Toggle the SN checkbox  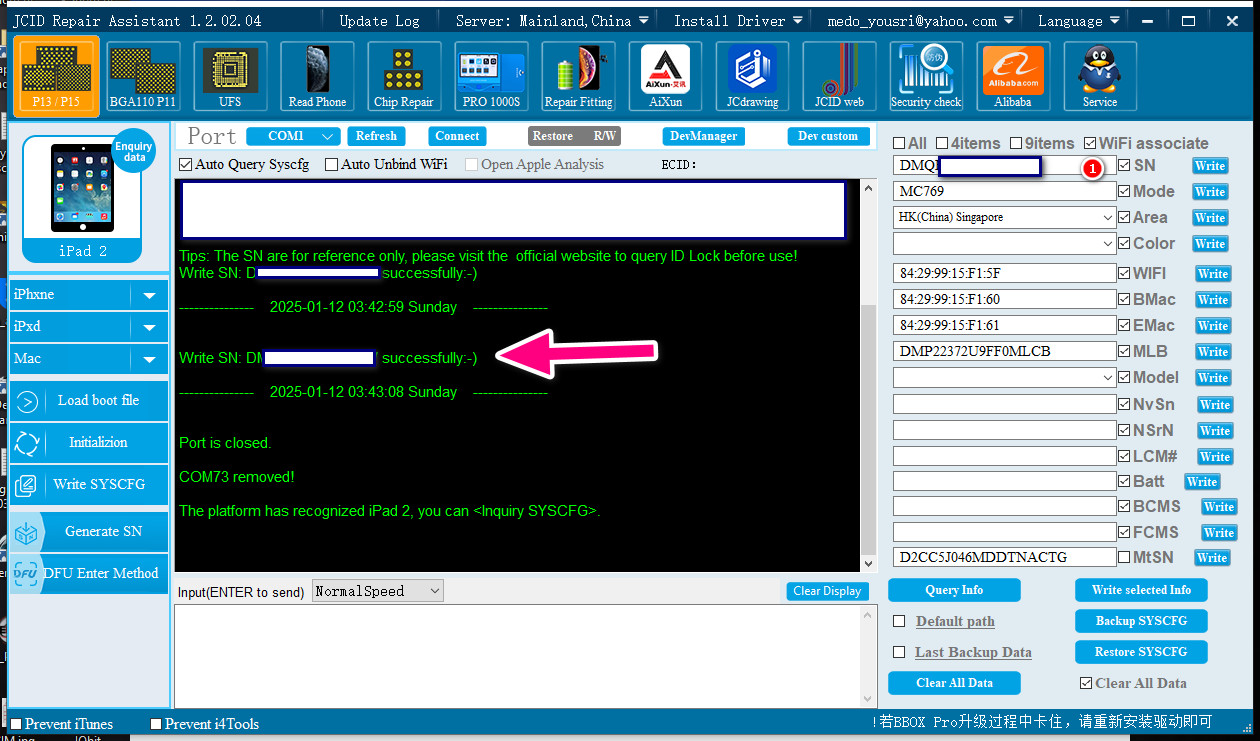point(1124,165)
